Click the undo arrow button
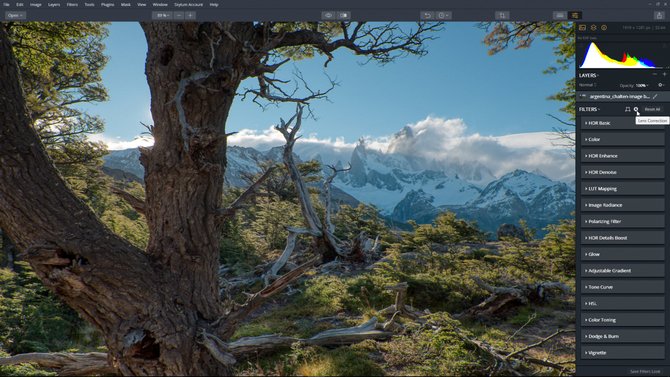The height and width of the screenshot is (377, 670). click(x=427, y=15)
